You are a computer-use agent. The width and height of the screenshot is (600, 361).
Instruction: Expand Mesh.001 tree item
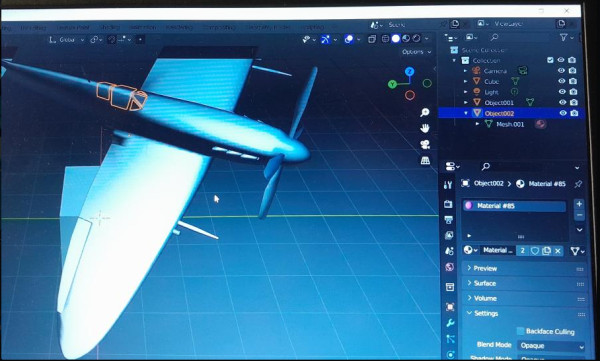(x=478, y=124)
